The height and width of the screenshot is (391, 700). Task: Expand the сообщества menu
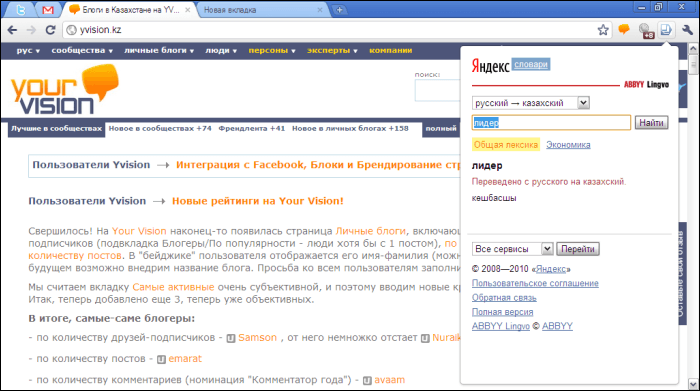(82, 50)
